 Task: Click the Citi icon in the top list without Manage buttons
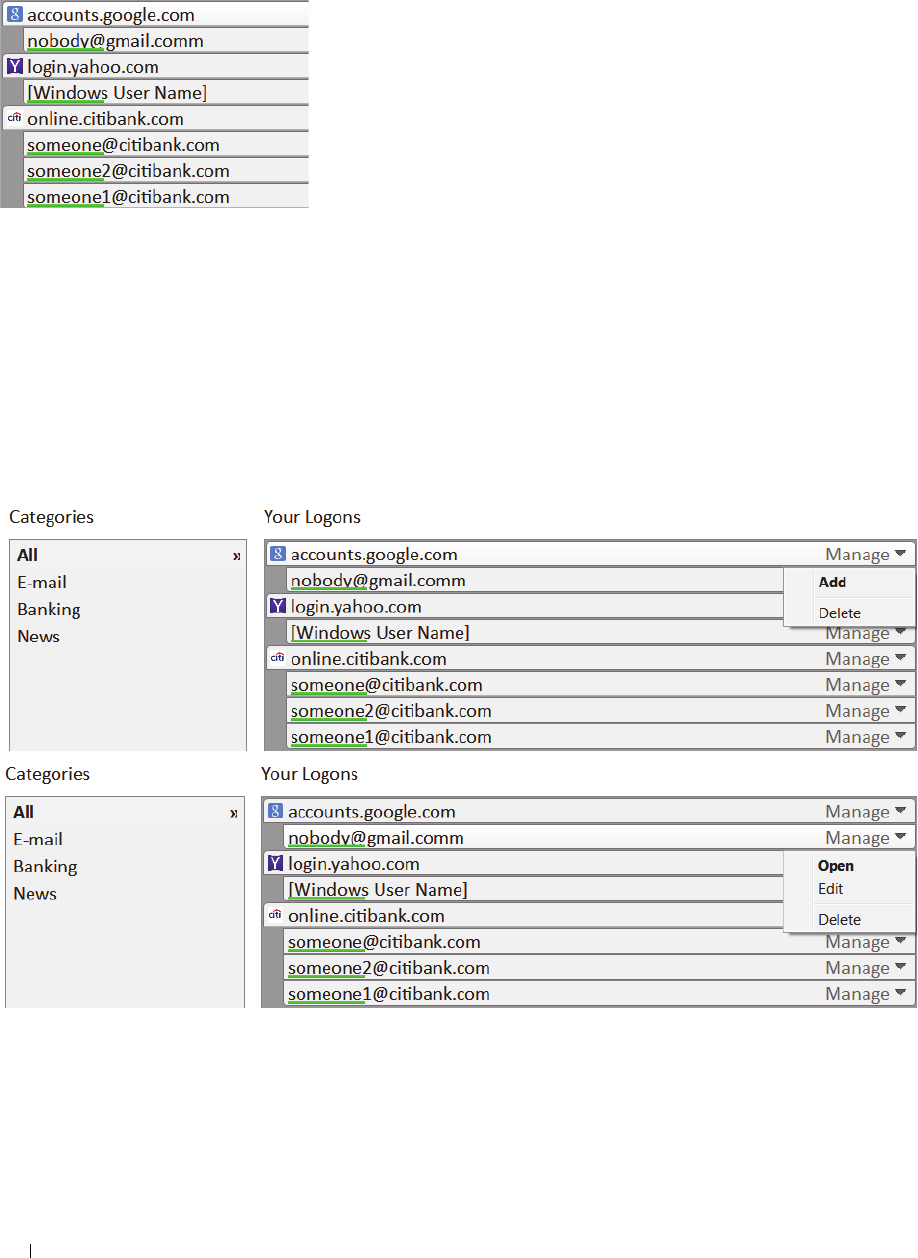pos(14,118)
